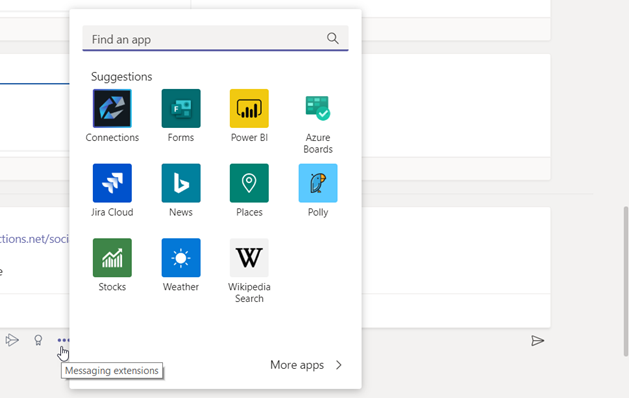Open the Jira Cloud app
629x398 pixels.
coord(112,183)
